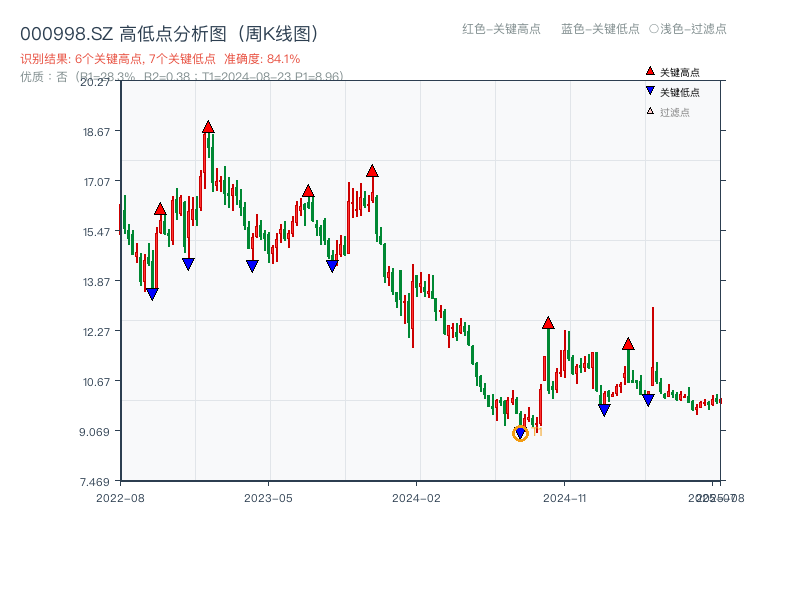Select the red high-point marker just before 2024-11
This screenshot has height=600, width=800.
[548, 323]
